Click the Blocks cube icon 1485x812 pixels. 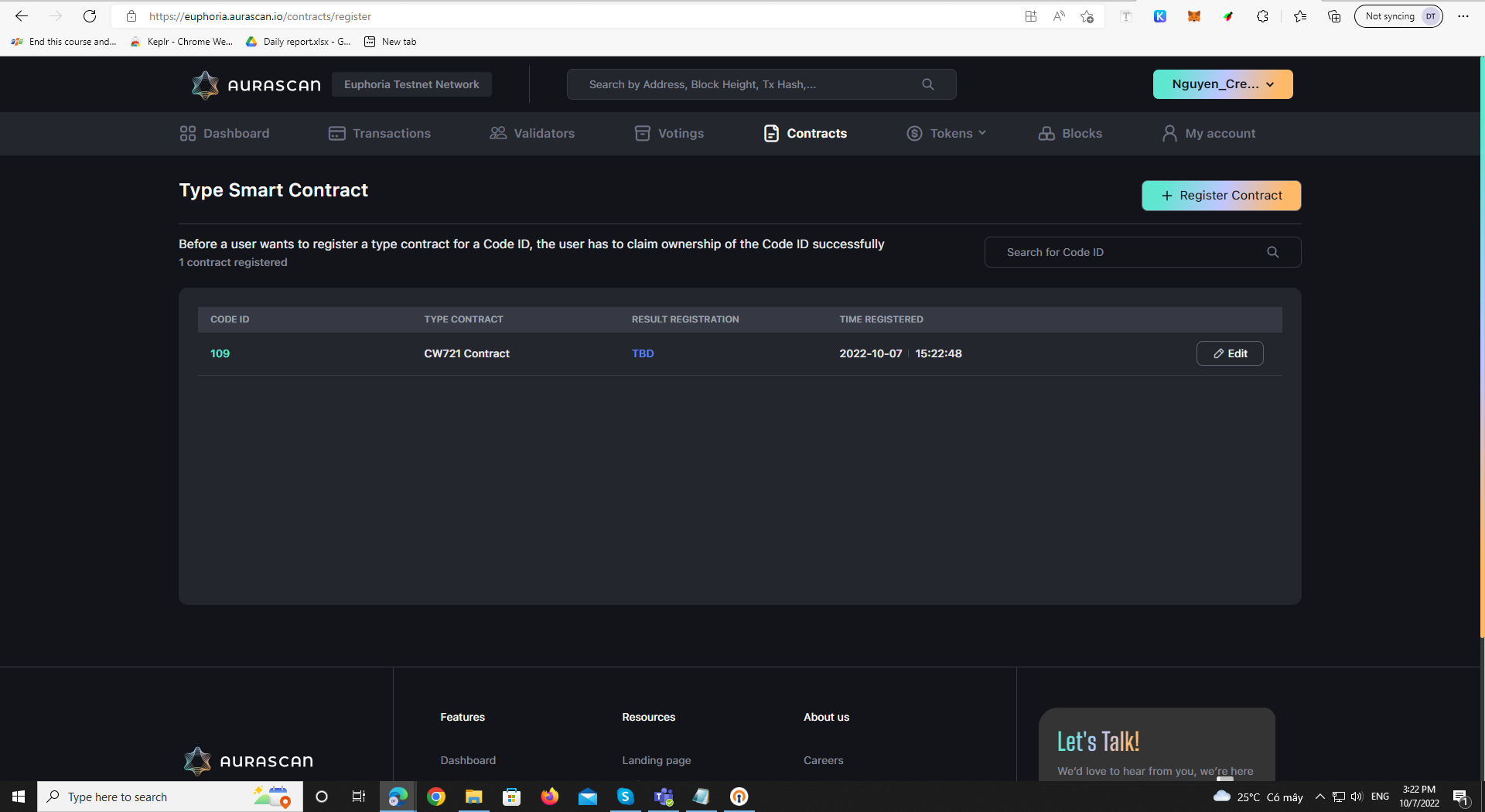pyautogui.click(x=1046, y=133)
